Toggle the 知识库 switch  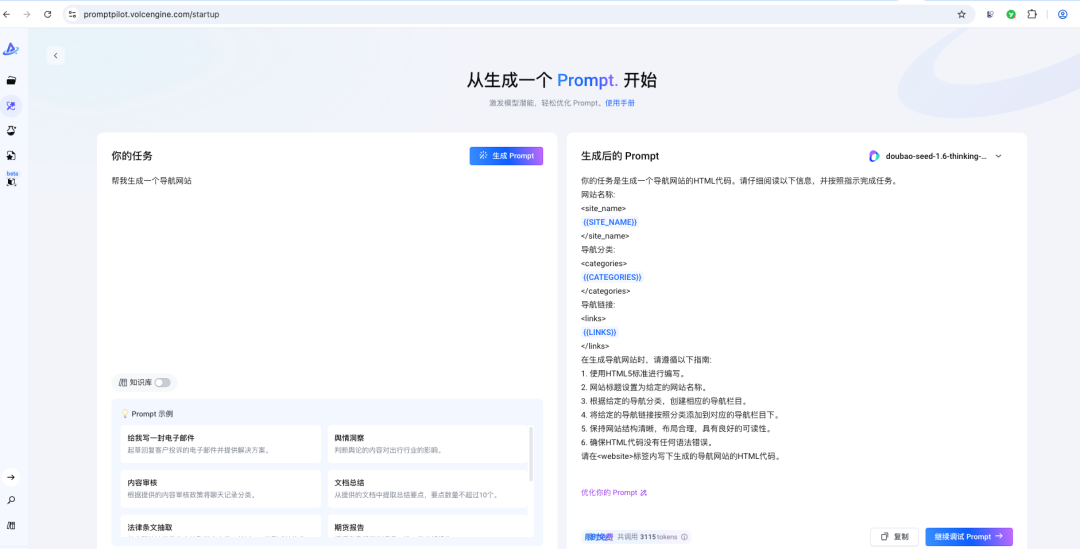click(x=162, y=382)
